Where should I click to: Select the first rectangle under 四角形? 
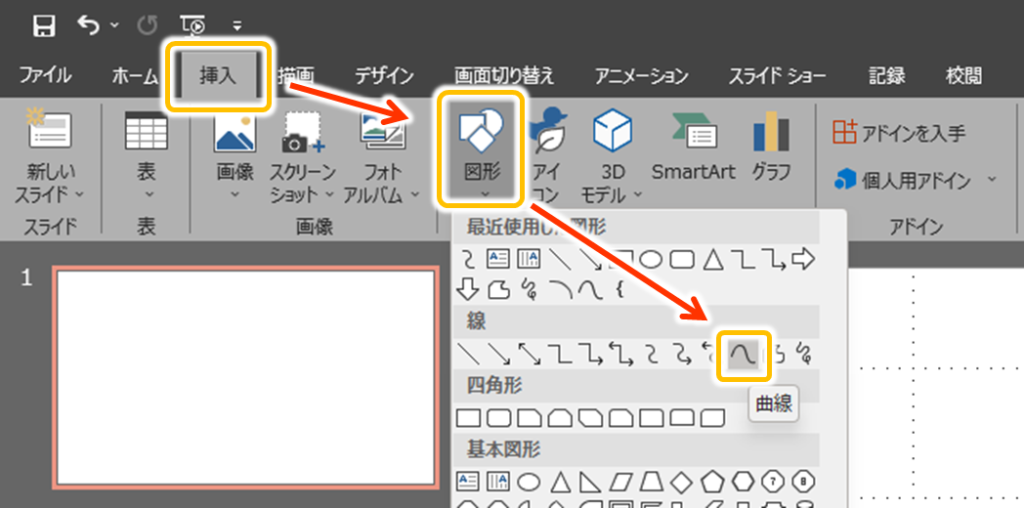tap(468, 415)
